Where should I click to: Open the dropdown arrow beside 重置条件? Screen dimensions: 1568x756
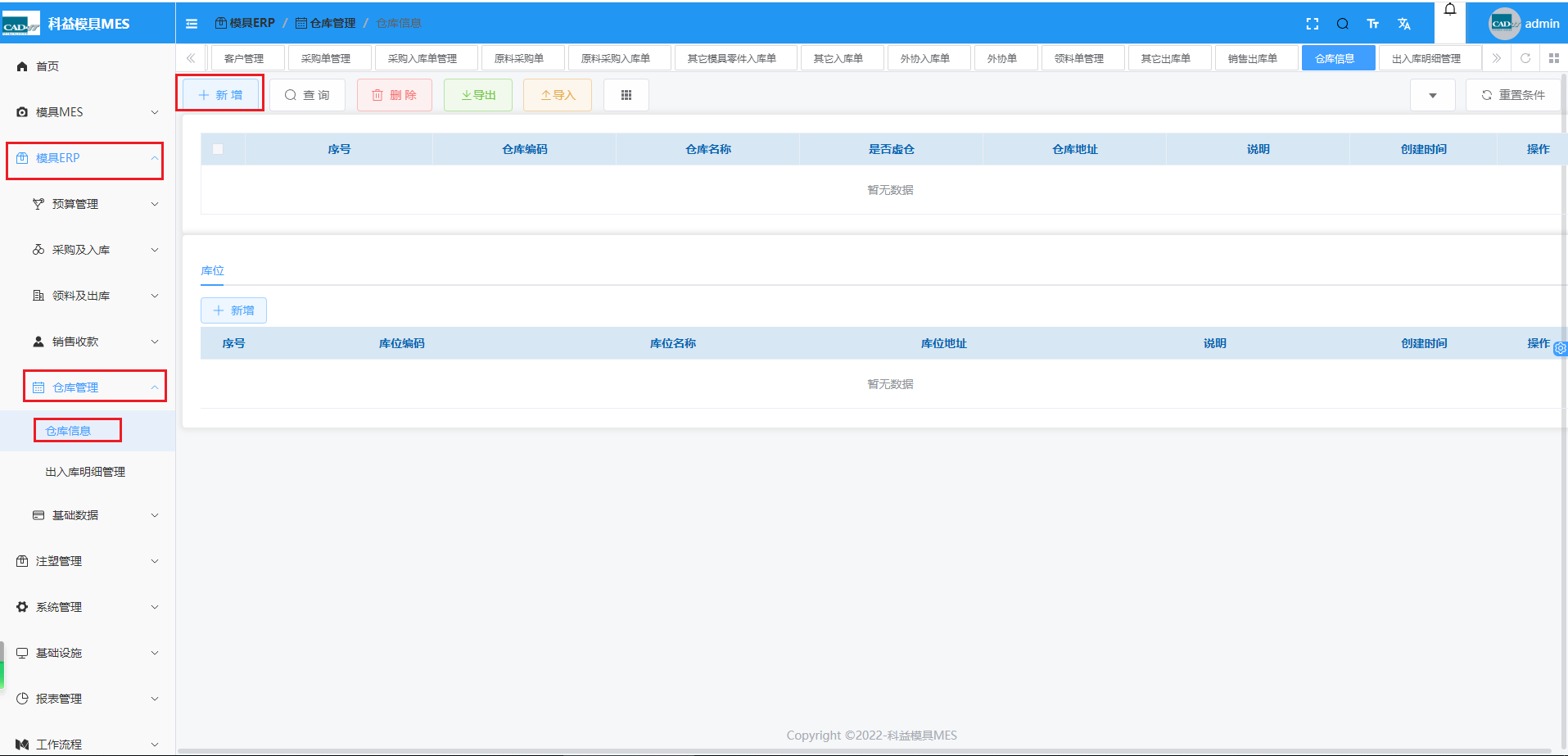[1433, 95]
